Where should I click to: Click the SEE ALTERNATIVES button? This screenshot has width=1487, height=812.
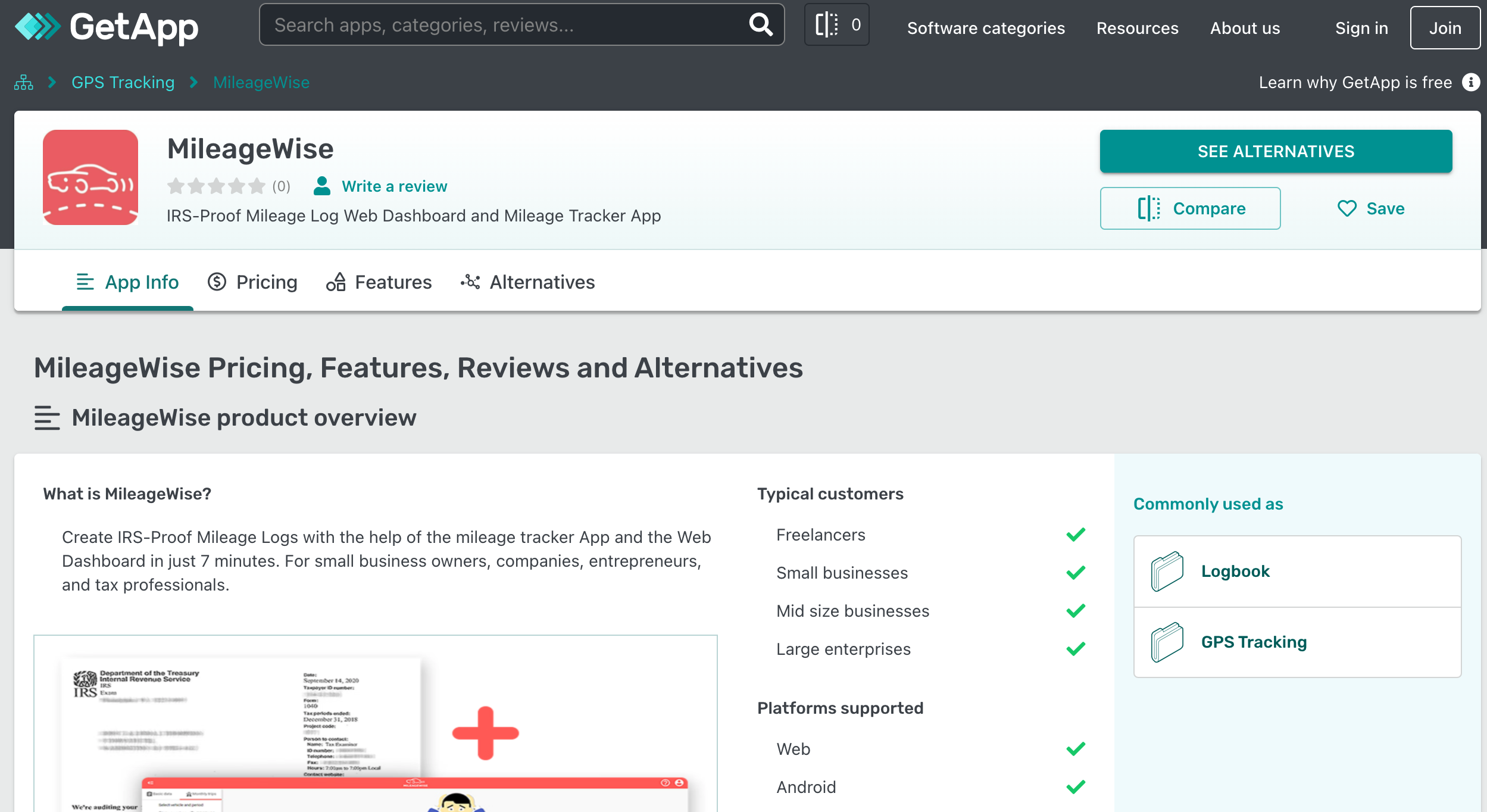[x=1276, y=151]
